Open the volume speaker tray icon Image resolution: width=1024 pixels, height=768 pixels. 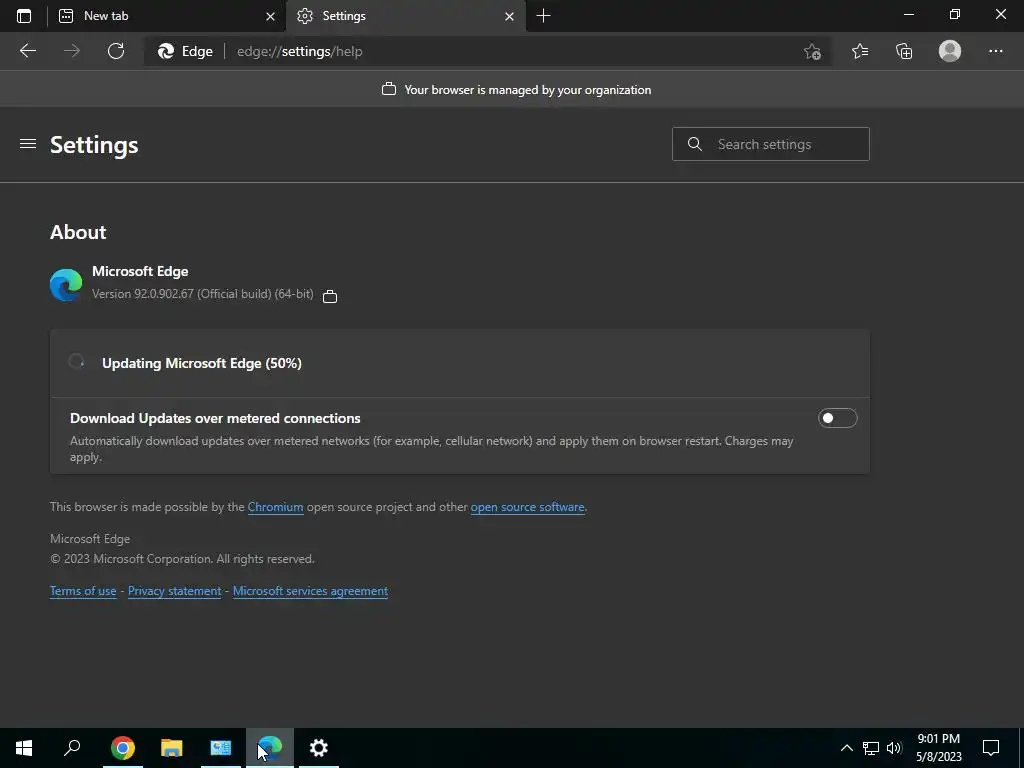(x=894, y=748)
